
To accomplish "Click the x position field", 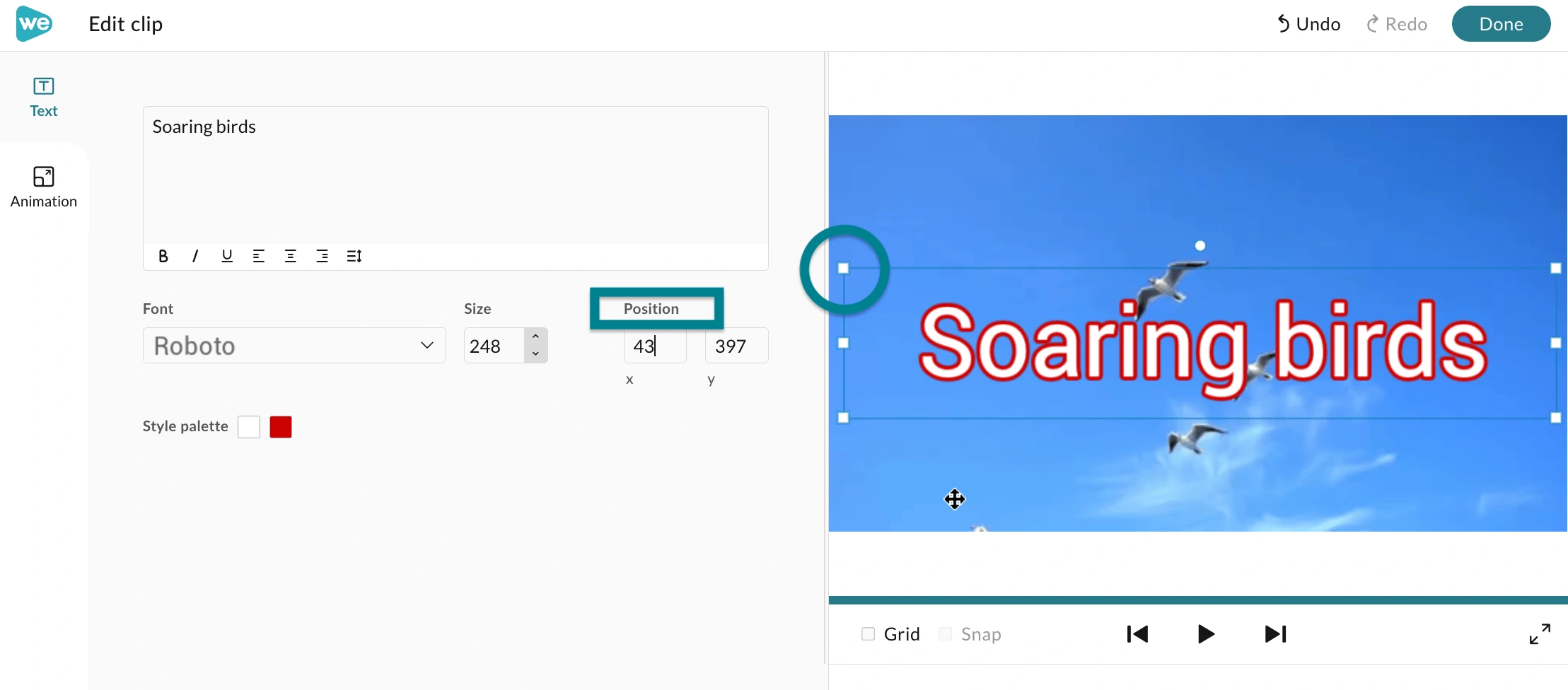I will point(655,346).
